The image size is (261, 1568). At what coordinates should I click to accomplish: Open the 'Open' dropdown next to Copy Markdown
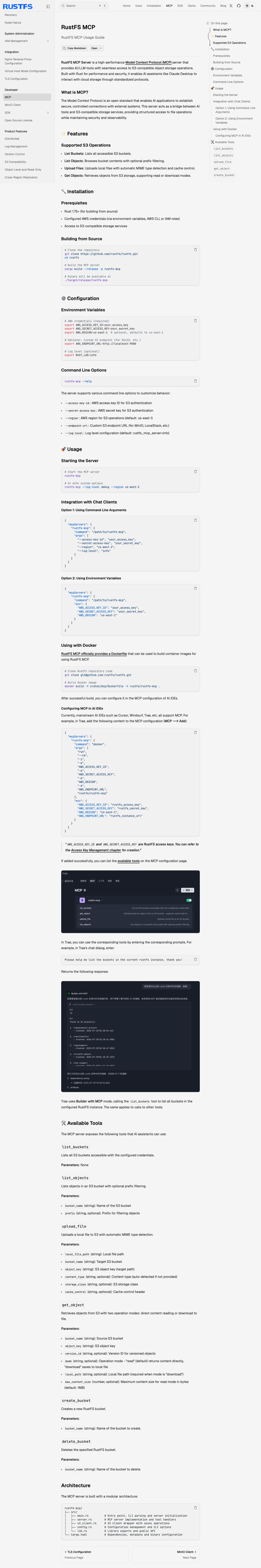[96, 48]
